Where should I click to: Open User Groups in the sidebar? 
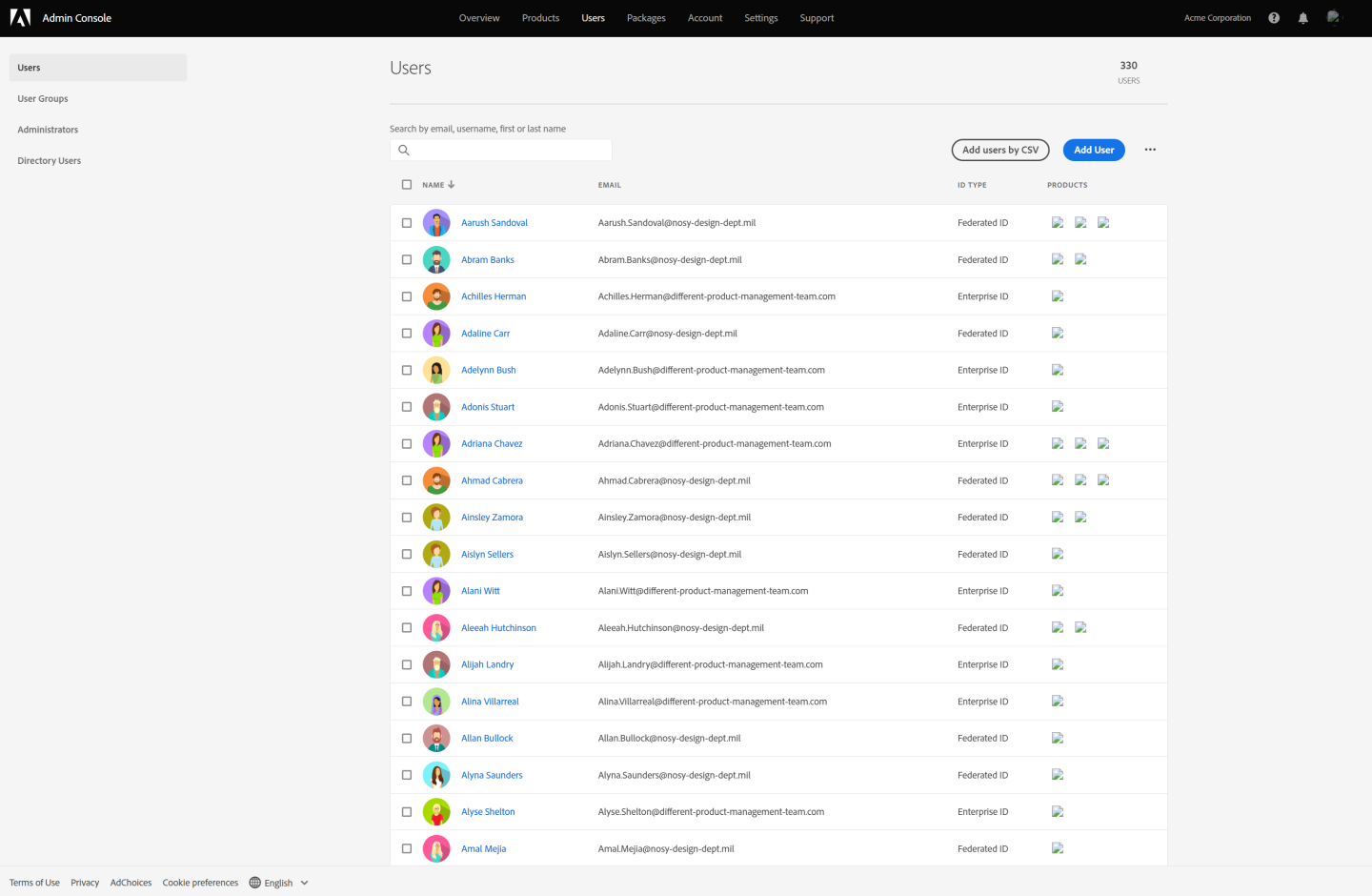coord(43,99)
